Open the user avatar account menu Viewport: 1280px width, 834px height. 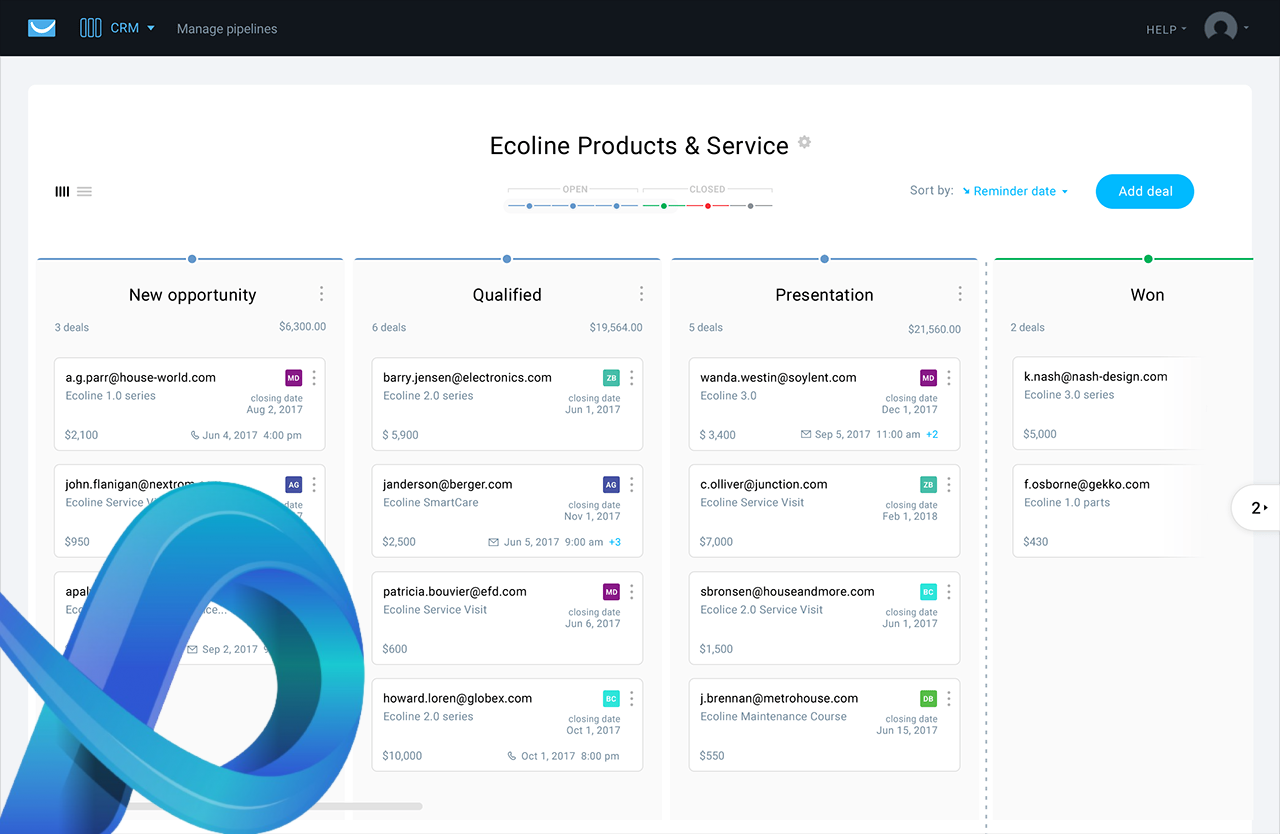[x=1227, y=28]
